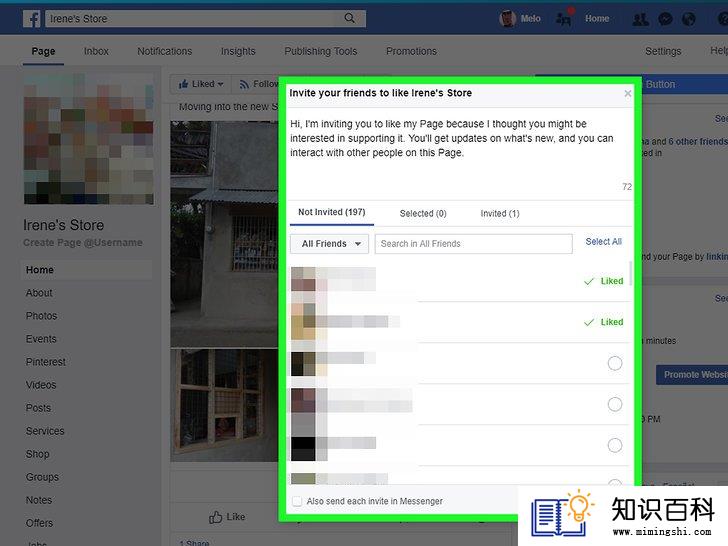This screenshot has width=728, height=546.
Task: Click the Like thumbs-up under the post
Action: 227,517
